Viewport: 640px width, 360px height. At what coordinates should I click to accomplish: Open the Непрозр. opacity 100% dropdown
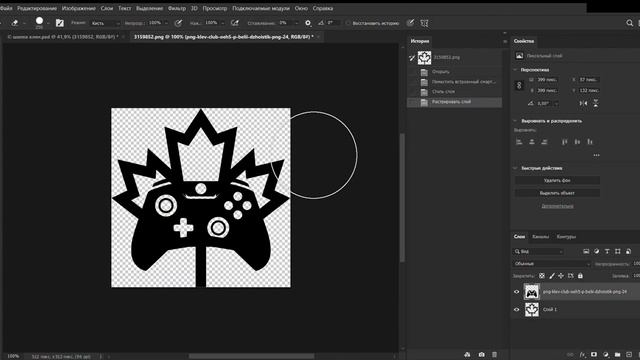pyautogui.click(x=166, y=23)
